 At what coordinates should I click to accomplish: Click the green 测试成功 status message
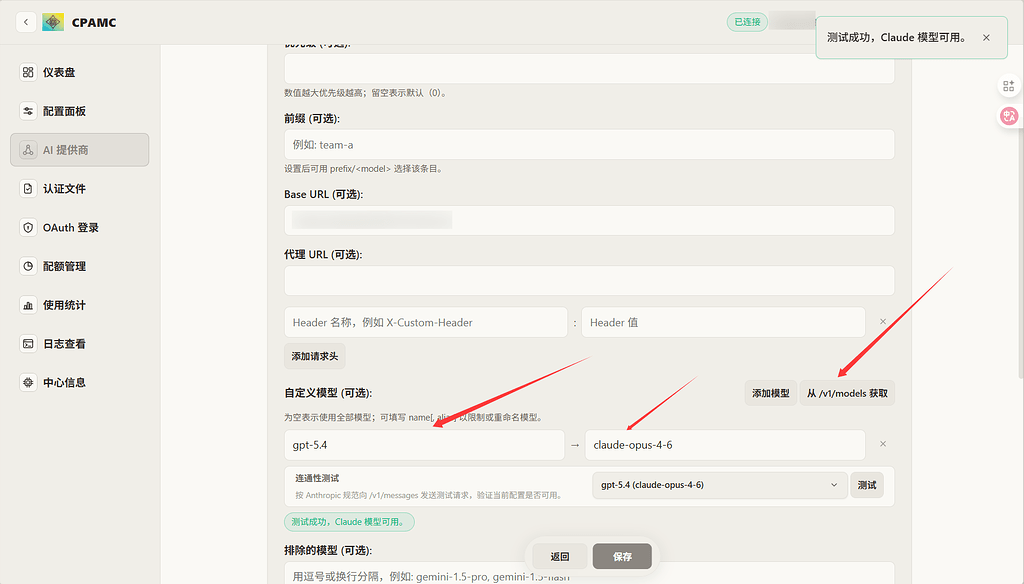(x=349, y=522)
